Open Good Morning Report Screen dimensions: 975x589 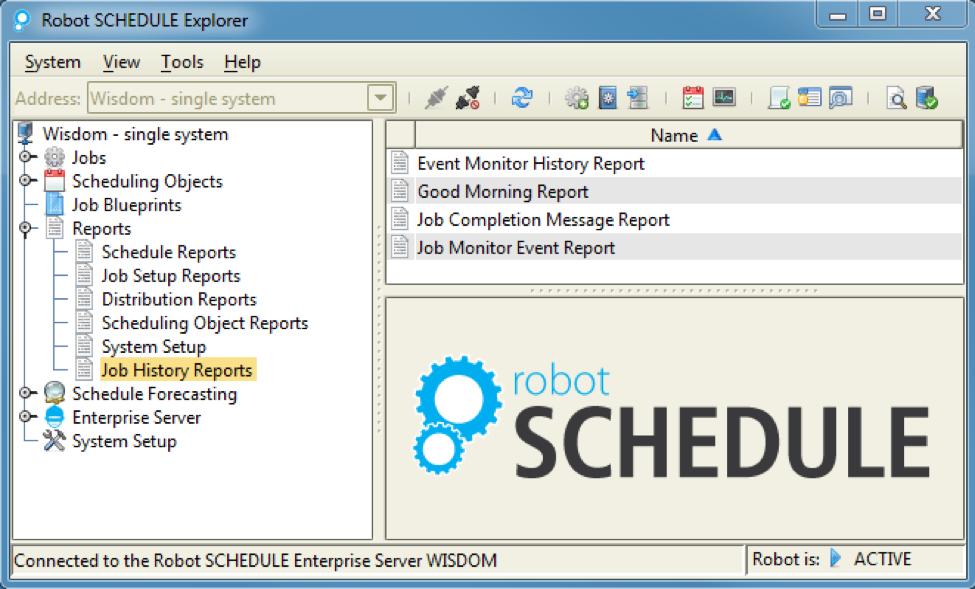point(502,191)
